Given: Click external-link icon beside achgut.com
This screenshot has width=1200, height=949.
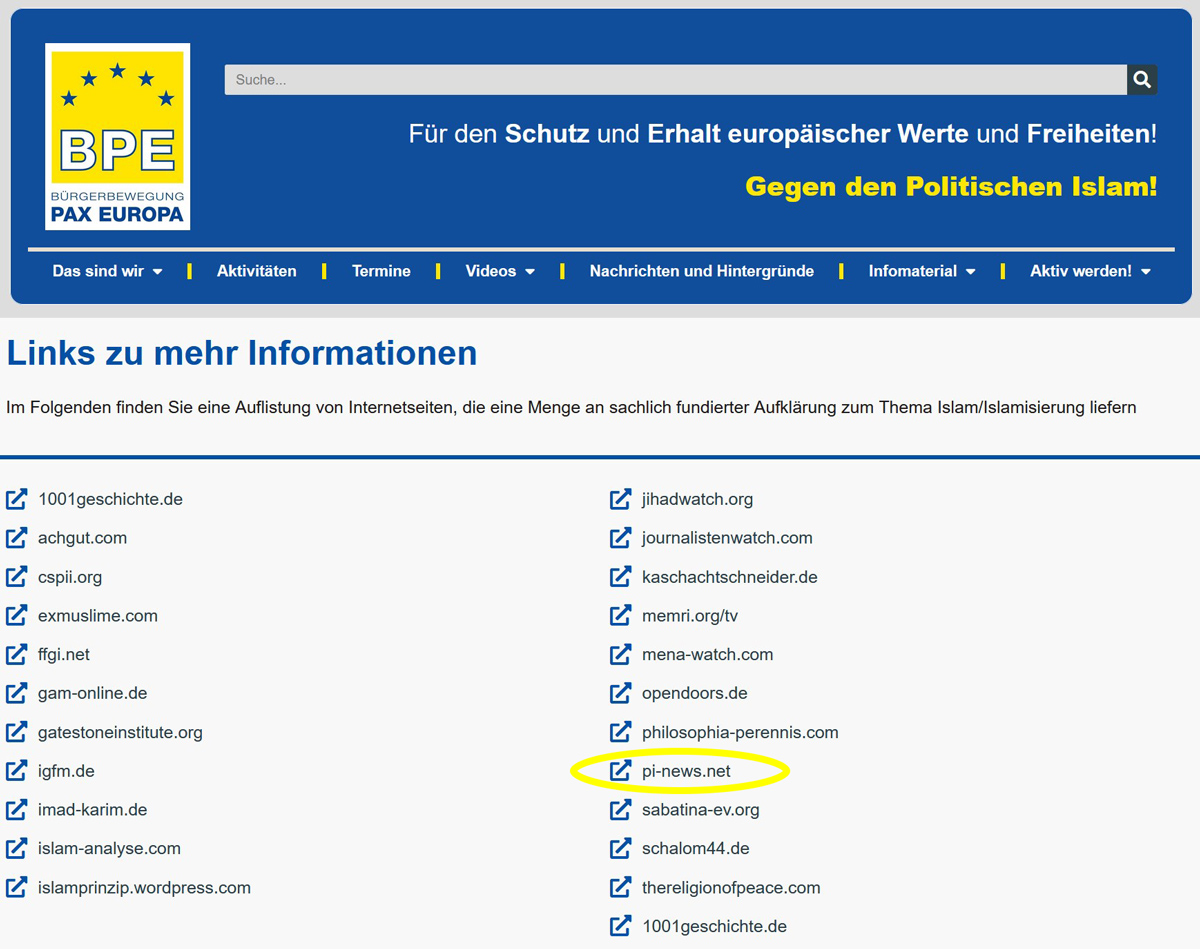Looking at the screenshot, I should (17, 538).
